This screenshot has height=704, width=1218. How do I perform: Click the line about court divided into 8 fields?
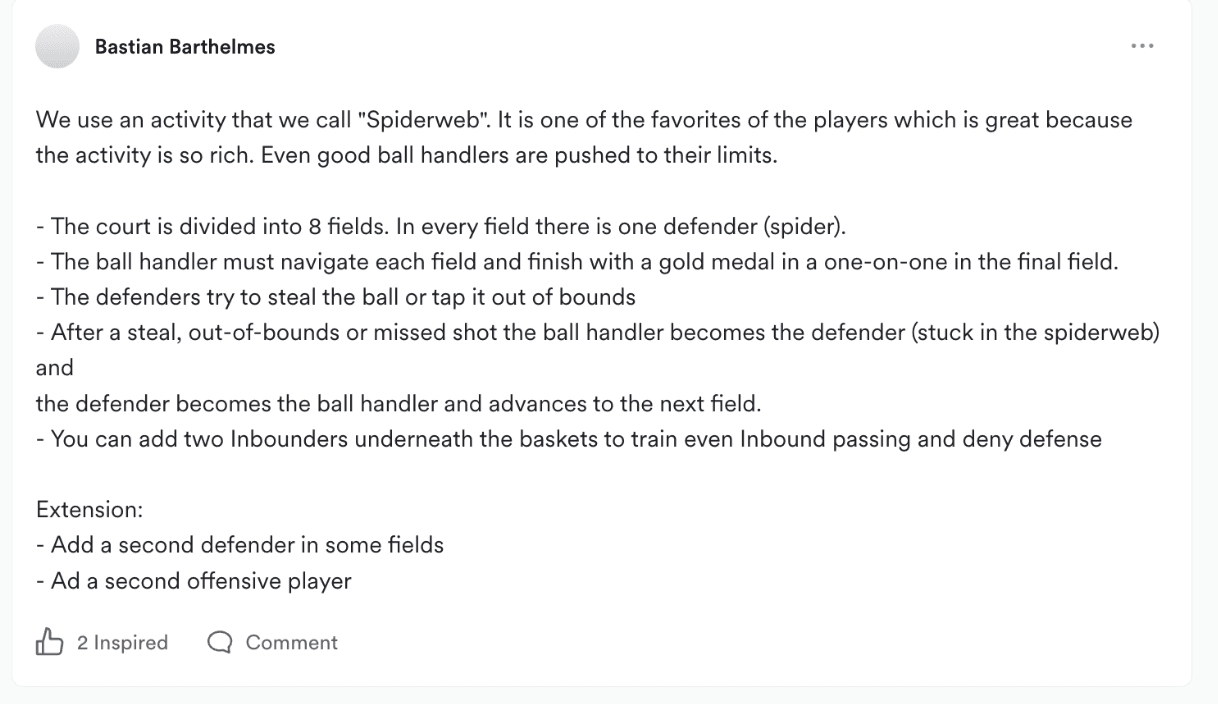click(x=441, y=225)
